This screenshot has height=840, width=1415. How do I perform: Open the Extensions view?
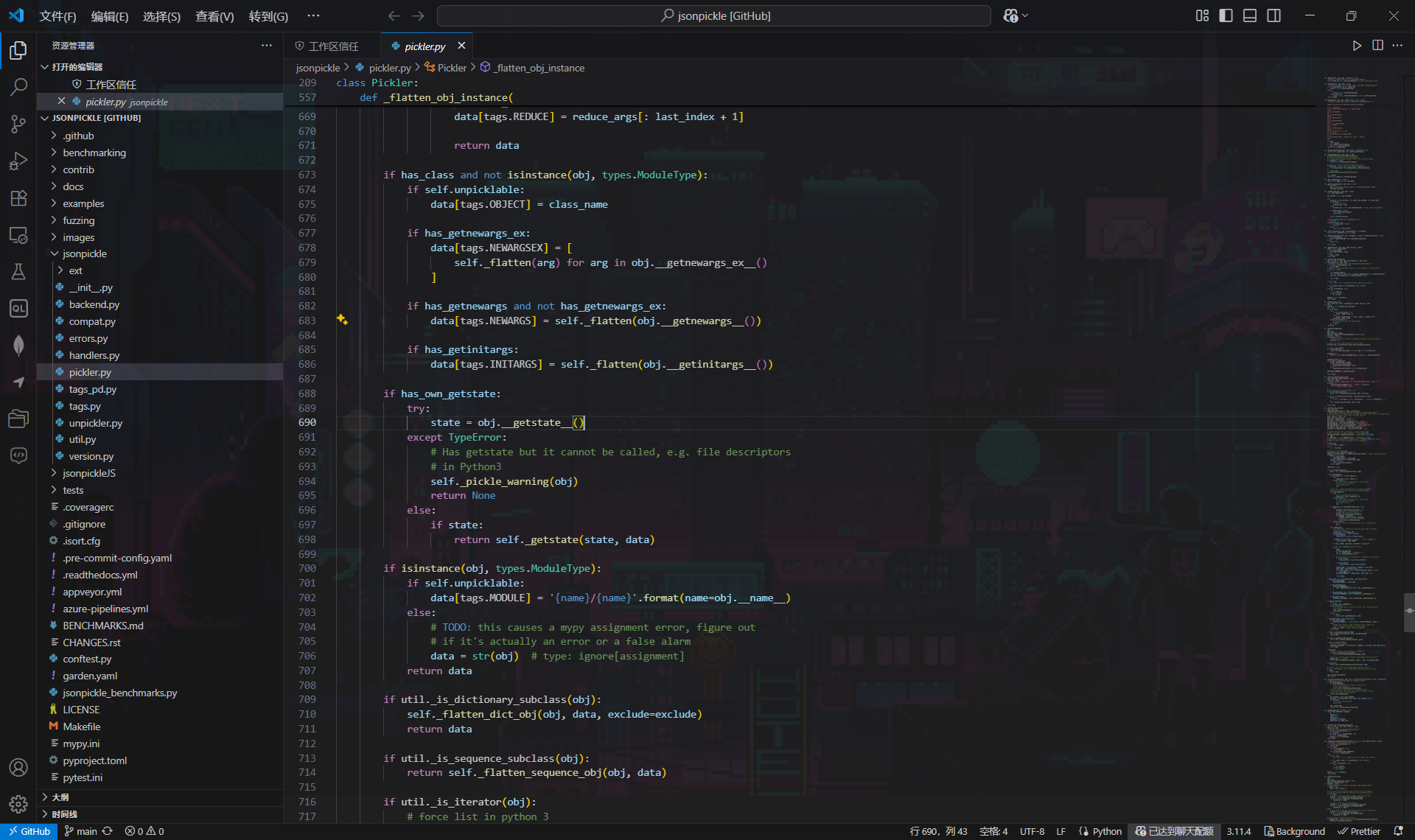pos(18,198)
